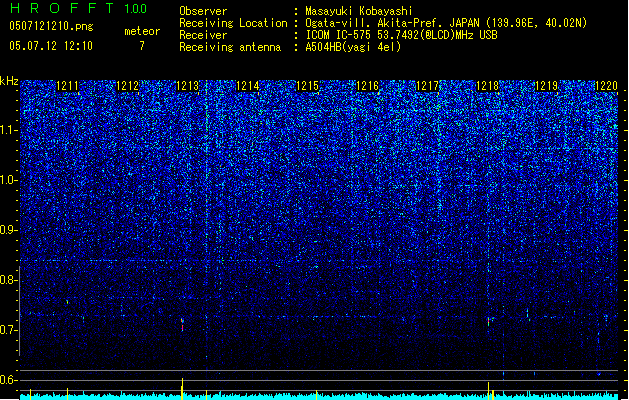Click the 1215 time marker
The height and width of the screenshot is (400, 629).
coord(307,86)
